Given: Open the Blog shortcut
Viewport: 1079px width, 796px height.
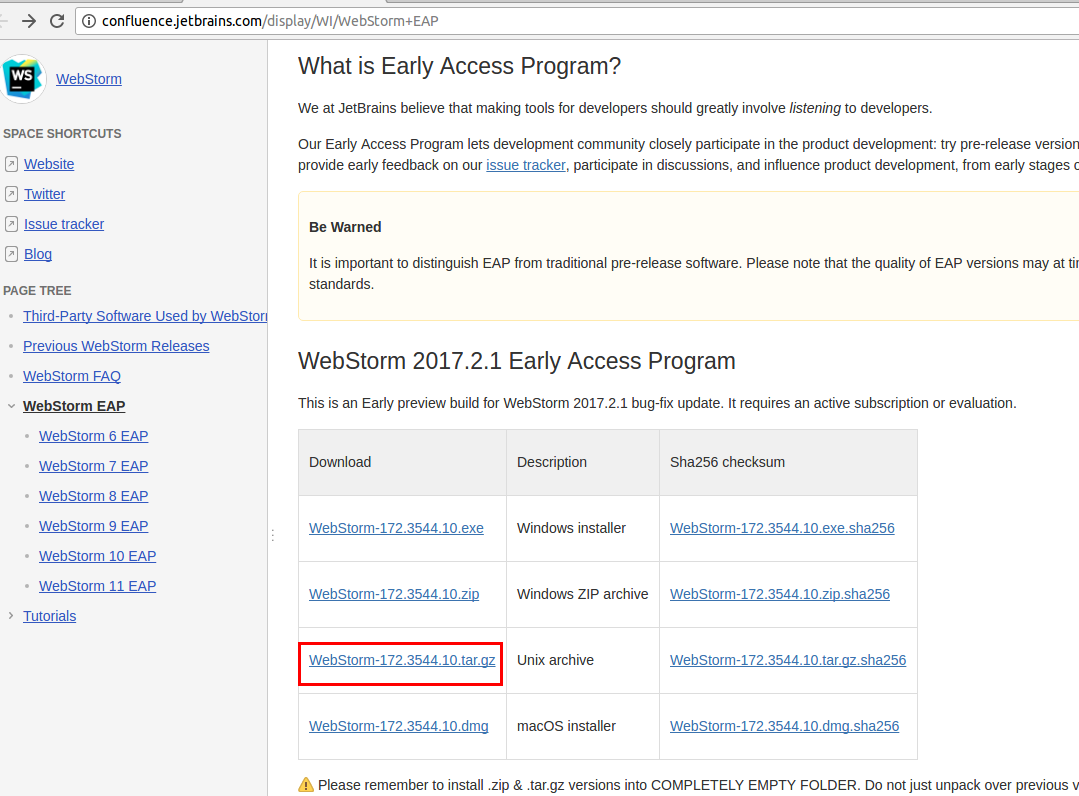Looking at the screenshot, I should [x=38, y=254].
